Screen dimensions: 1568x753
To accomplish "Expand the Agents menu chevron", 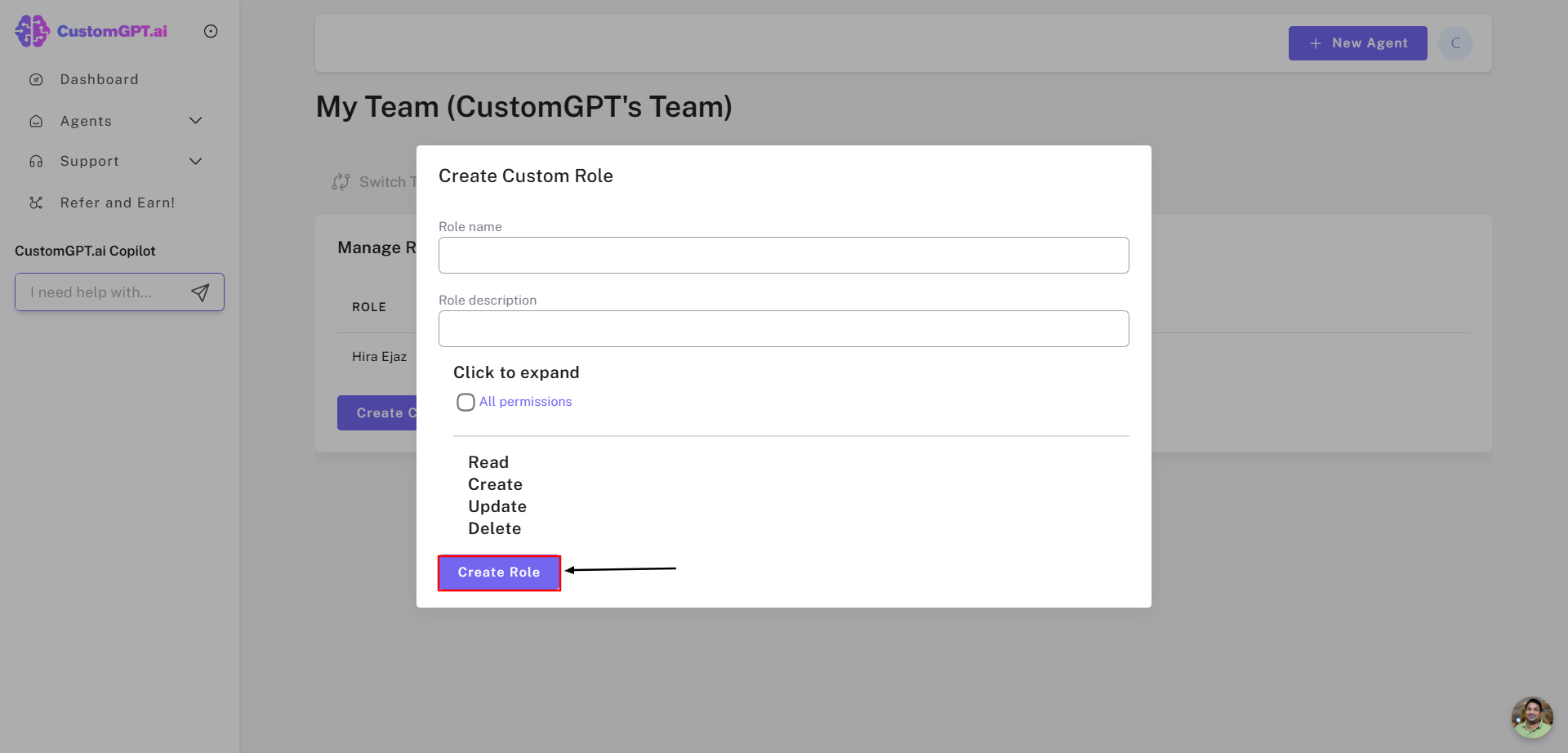I will click(x=196, y=121).
